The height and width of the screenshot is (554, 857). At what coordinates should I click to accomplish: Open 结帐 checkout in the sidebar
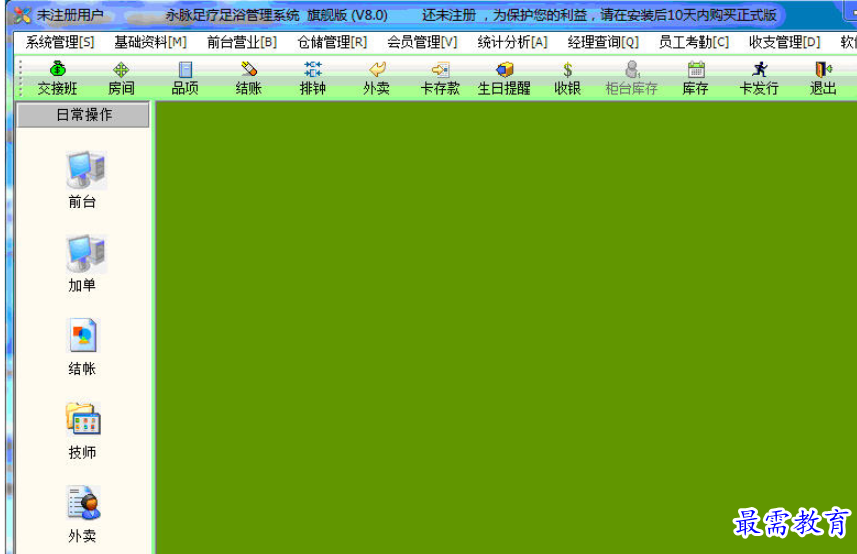click(83, 347)
